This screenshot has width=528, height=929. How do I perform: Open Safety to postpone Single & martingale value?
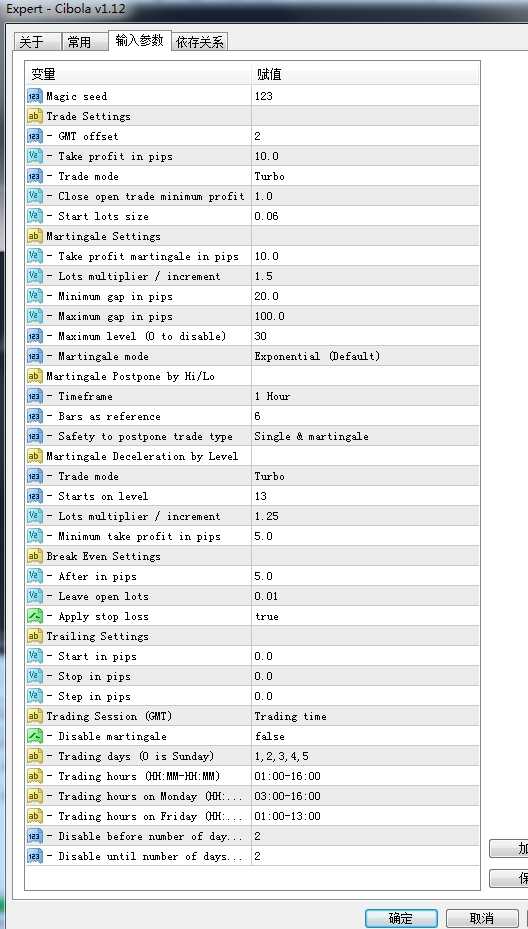365,437
